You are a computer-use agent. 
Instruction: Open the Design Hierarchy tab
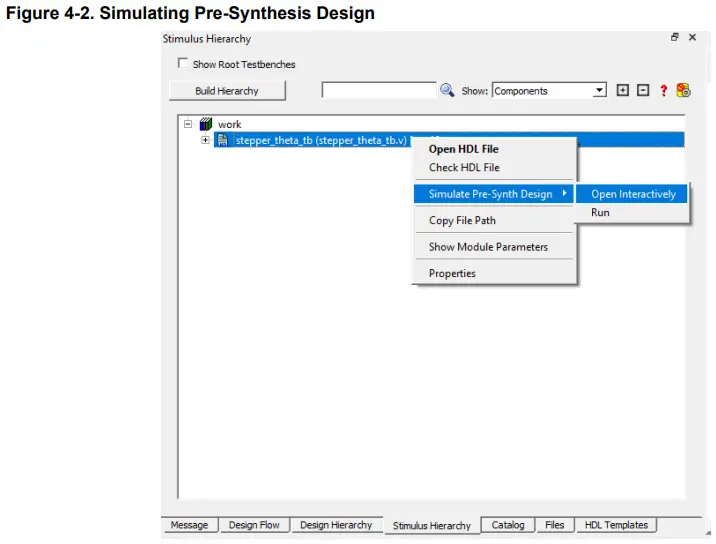coord(336,525)
